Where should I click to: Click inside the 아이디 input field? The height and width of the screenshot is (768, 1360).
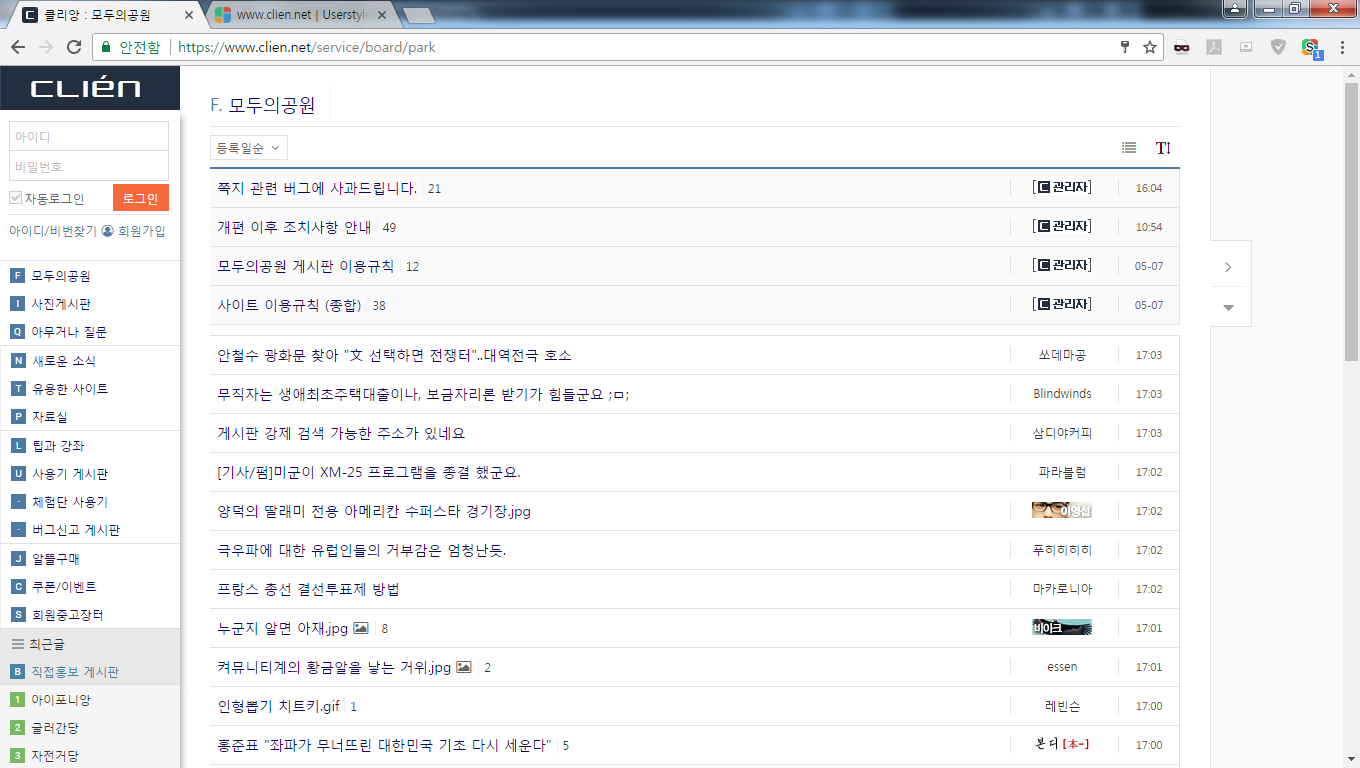pos(88,135)
